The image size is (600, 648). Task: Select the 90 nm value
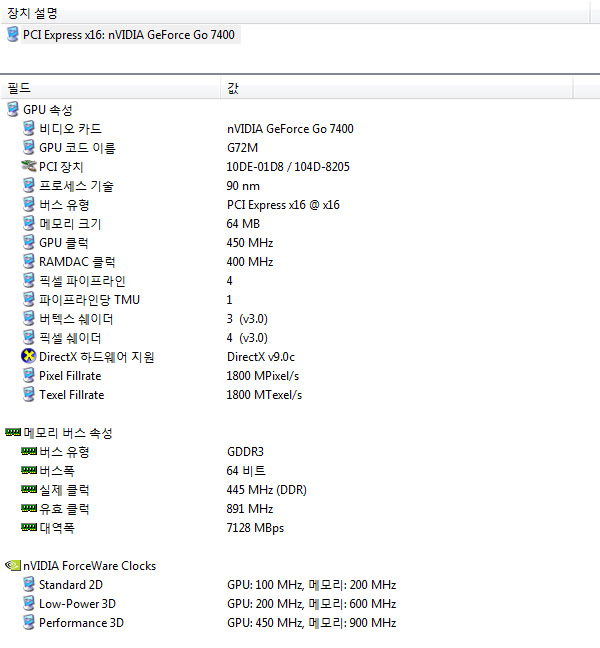[x=243, y=186]
